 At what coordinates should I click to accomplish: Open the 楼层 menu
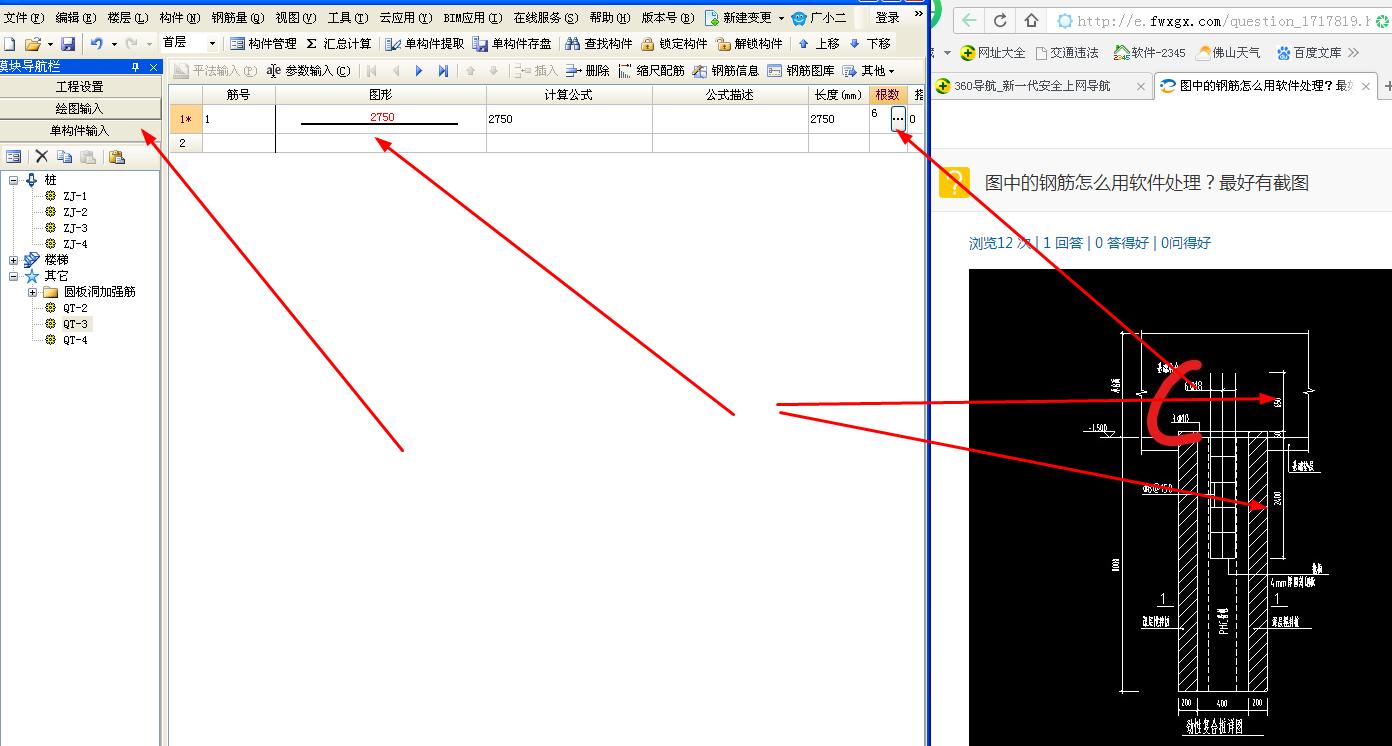pyautogui.click(x=127, y=18)
